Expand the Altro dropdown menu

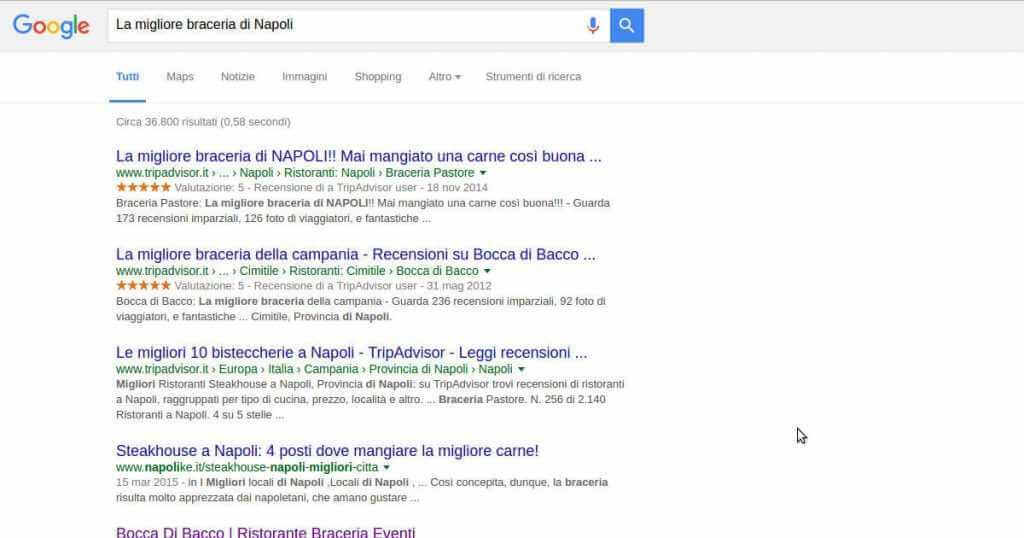[445, 76]
